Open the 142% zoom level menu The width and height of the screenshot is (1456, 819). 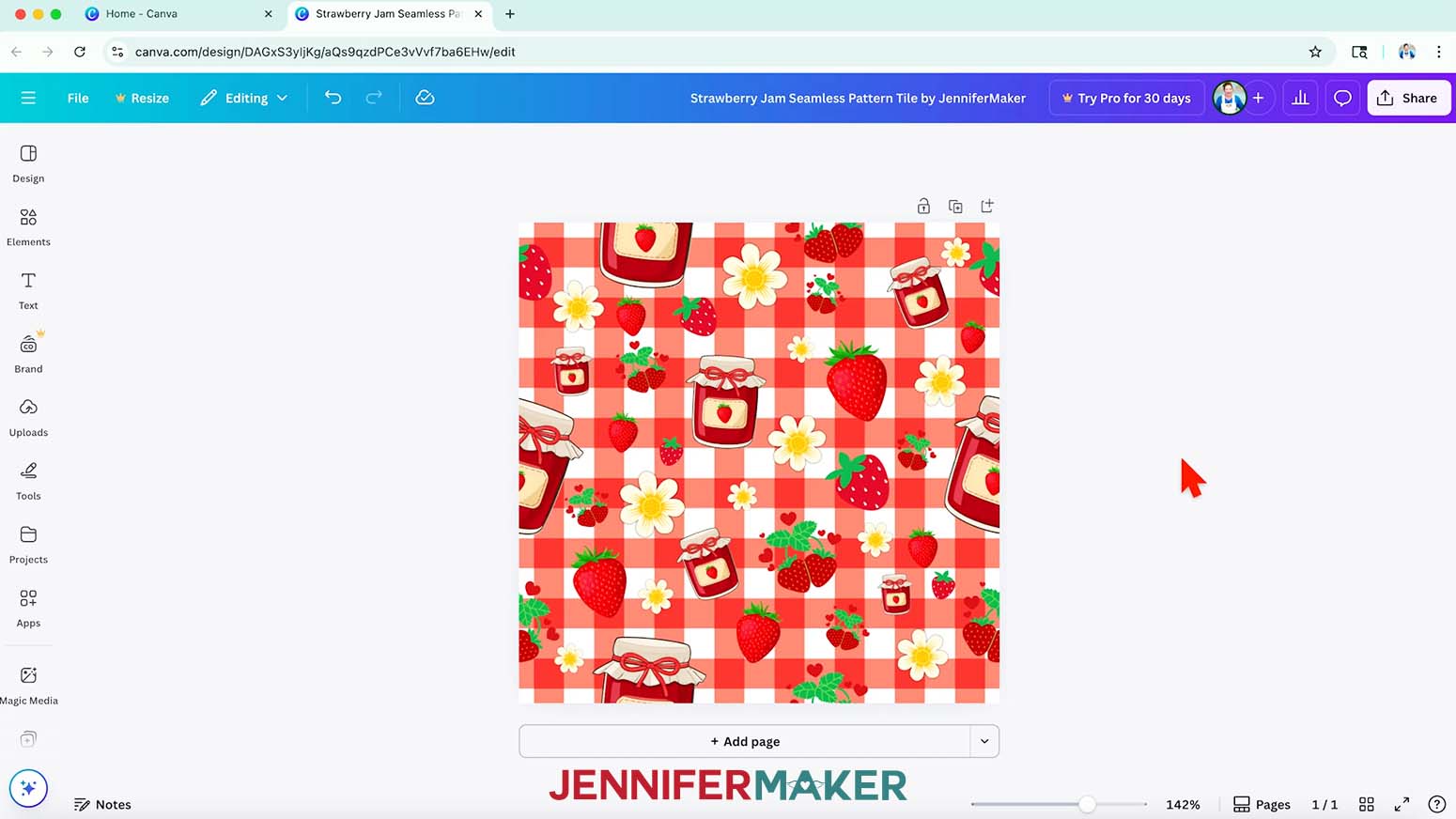click(x=1183, y=804)
